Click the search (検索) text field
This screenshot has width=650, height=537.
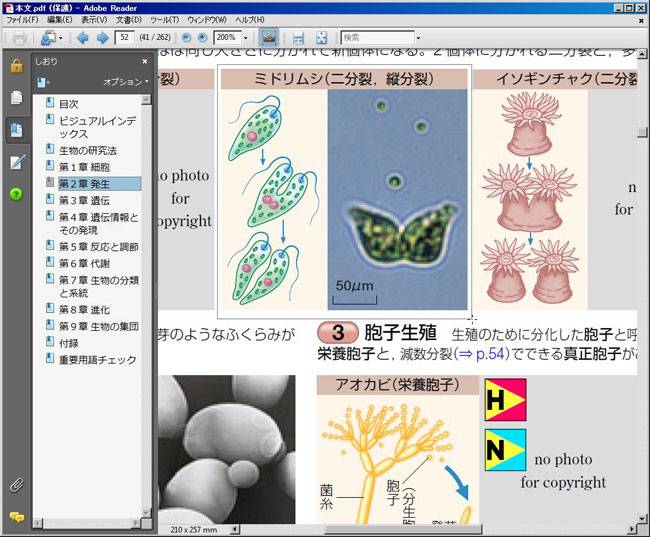(x=377, y=37)
